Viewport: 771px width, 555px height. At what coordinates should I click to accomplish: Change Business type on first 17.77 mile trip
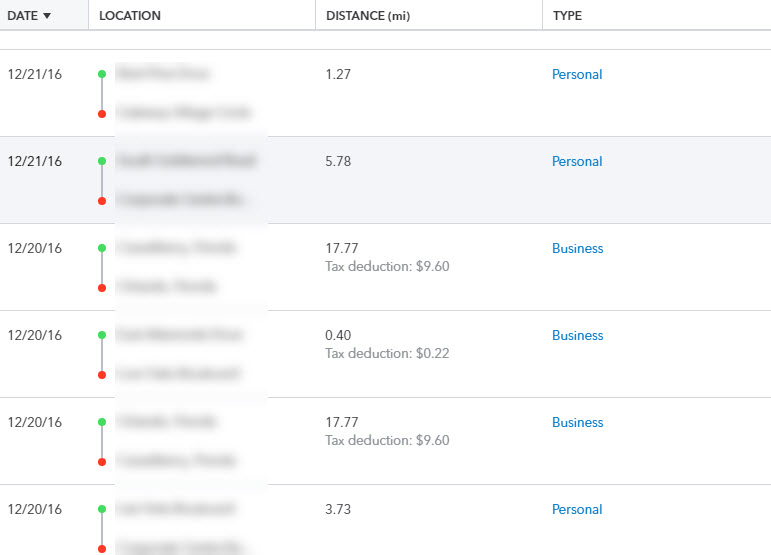pos(577,248)
